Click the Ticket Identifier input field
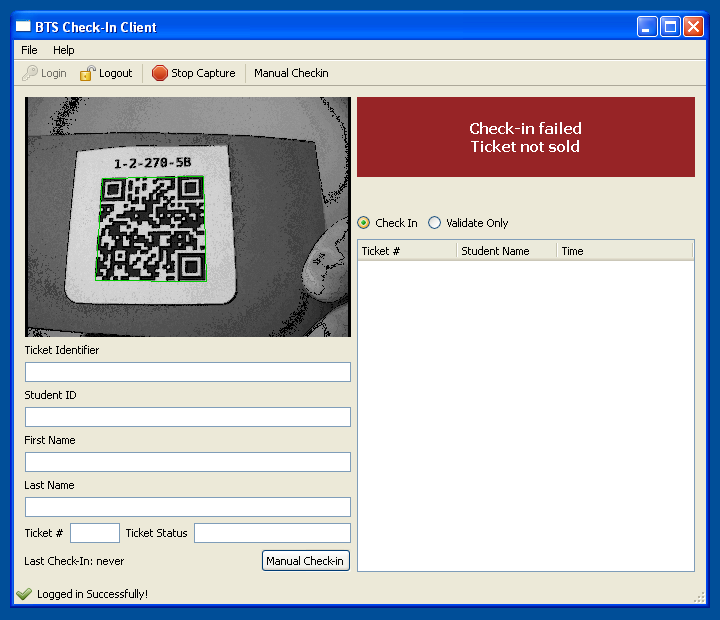The height and width of the screenshot is (620, 720). click(188, 372)
